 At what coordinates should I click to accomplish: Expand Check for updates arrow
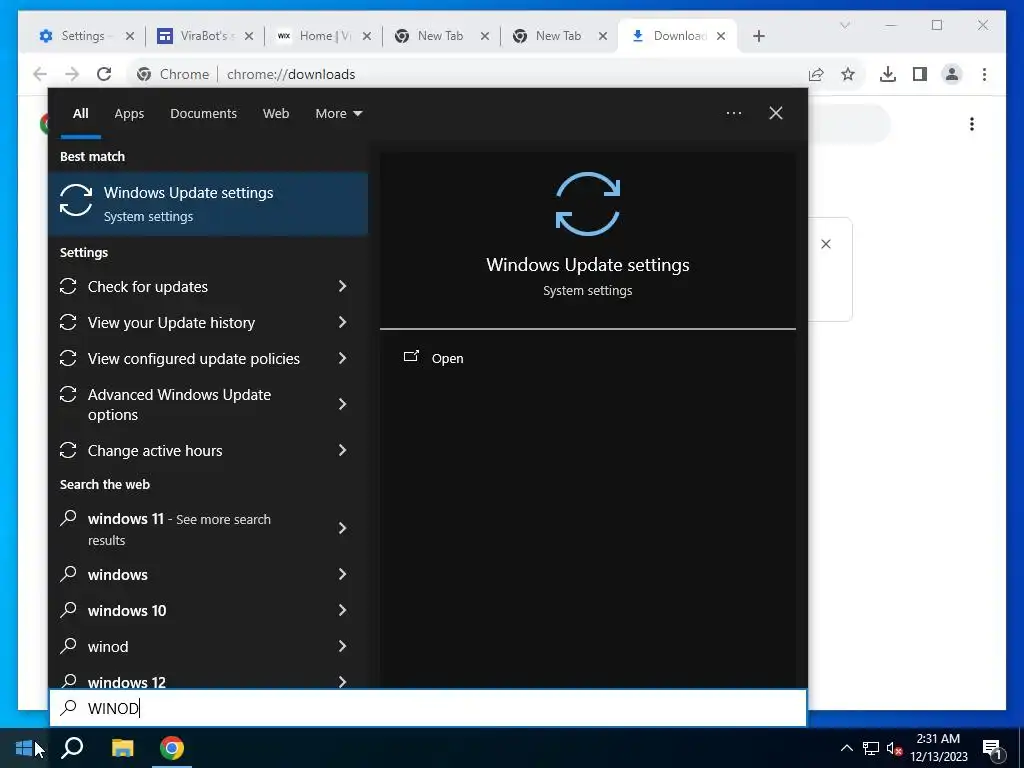[x=342, y=286]
